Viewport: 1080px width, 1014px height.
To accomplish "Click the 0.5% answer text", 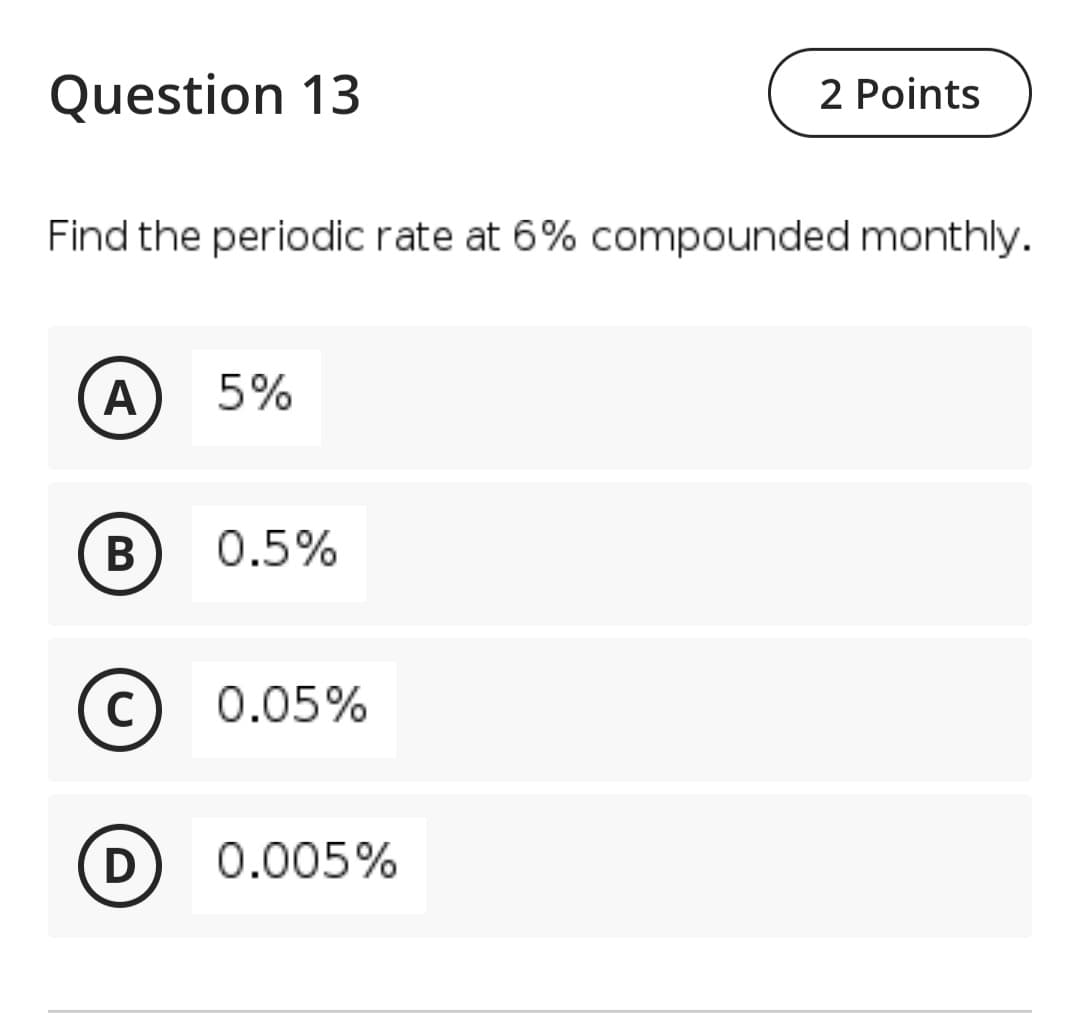I will tap(276, 552).
